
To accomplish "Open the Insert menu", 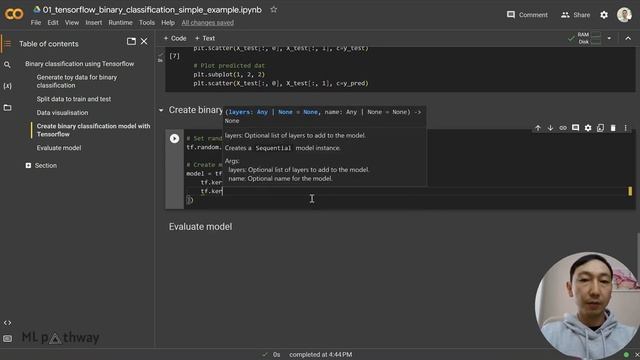I will 93,22.
